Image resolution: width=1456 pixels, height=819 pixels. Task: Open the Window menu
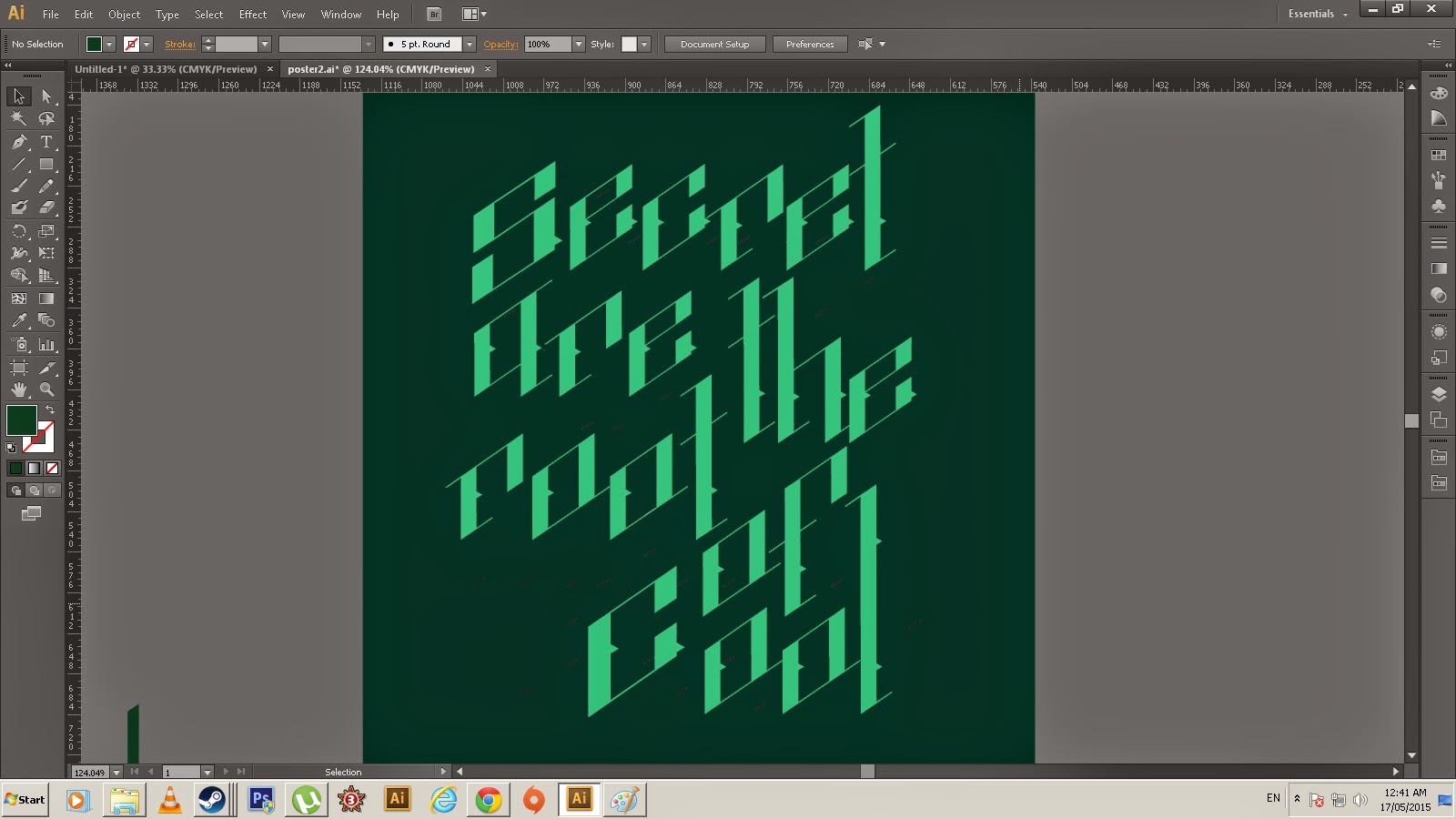click(341, 15)
